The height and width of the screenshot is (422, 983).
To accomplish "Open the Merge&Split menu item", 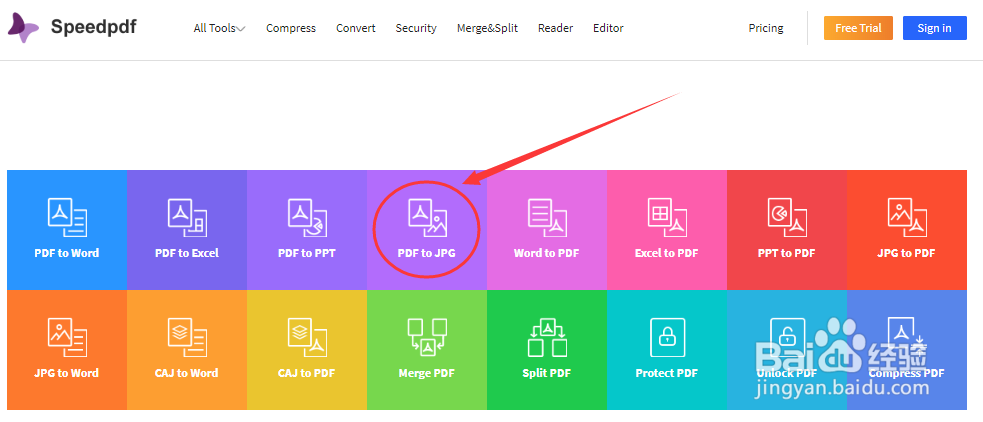I will (487, 28).
